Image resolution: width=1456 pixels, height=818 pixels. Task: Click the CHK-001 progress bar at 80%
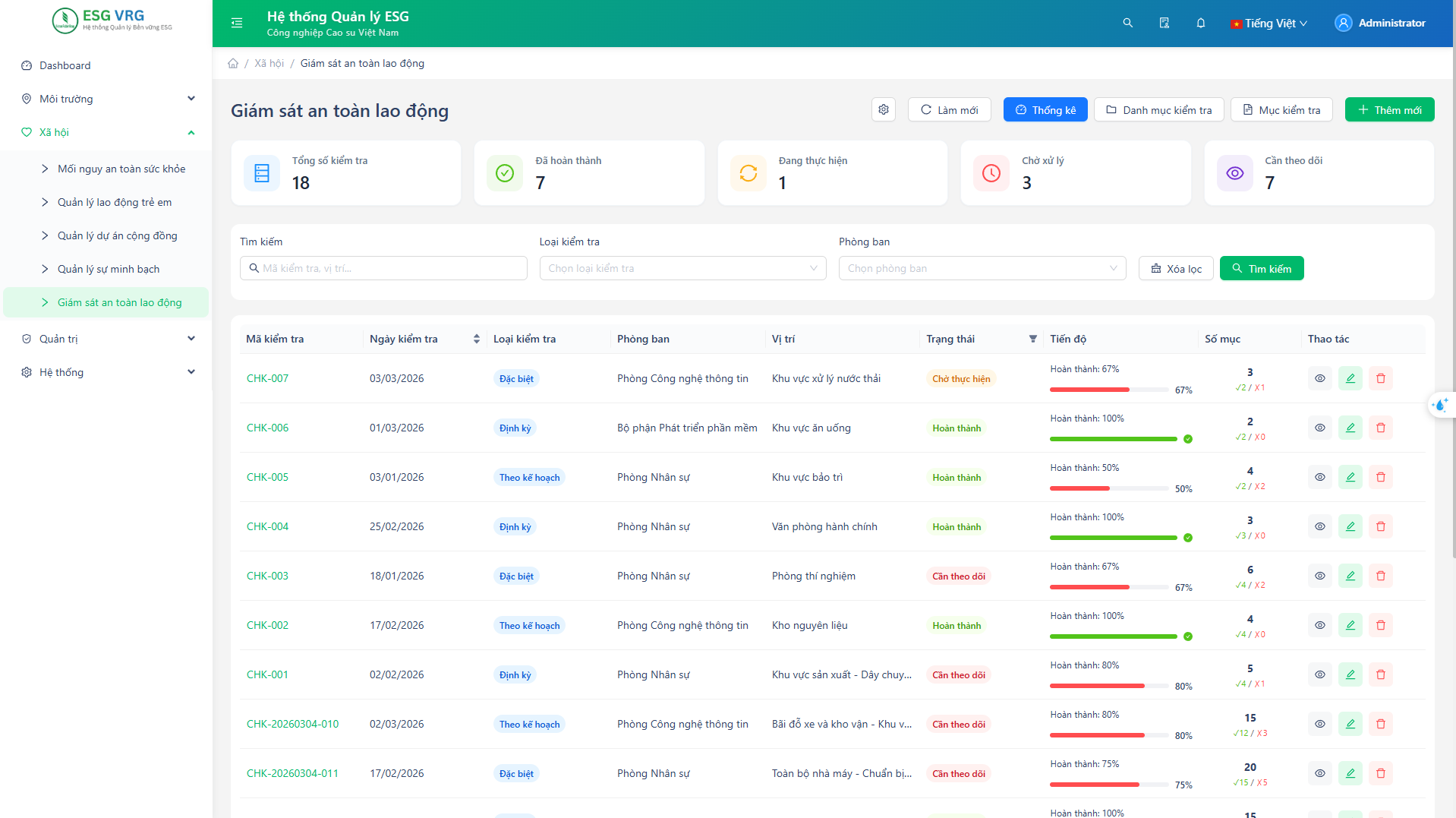[1109, 686]
